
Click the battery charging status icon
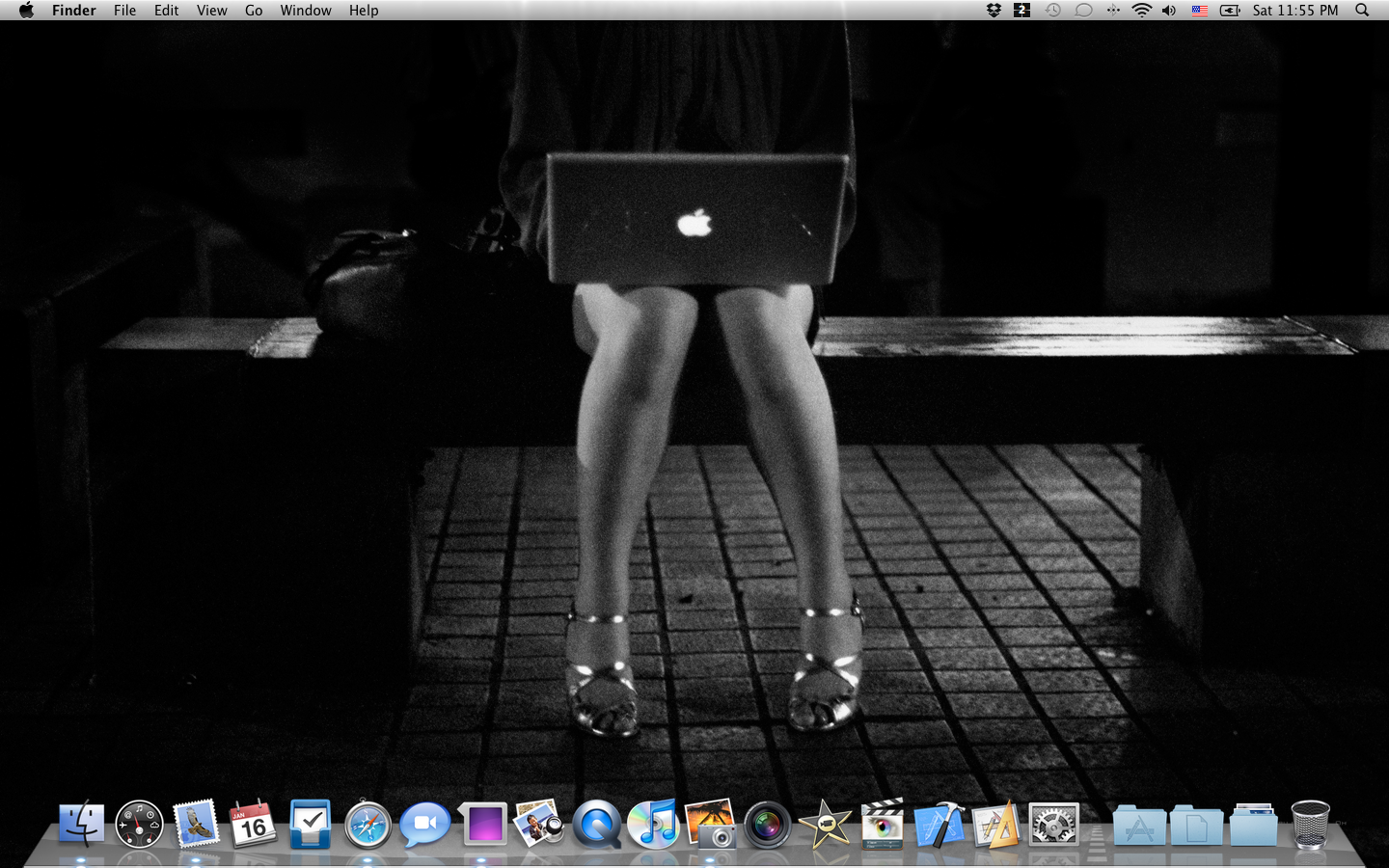tap(1231, 10)
